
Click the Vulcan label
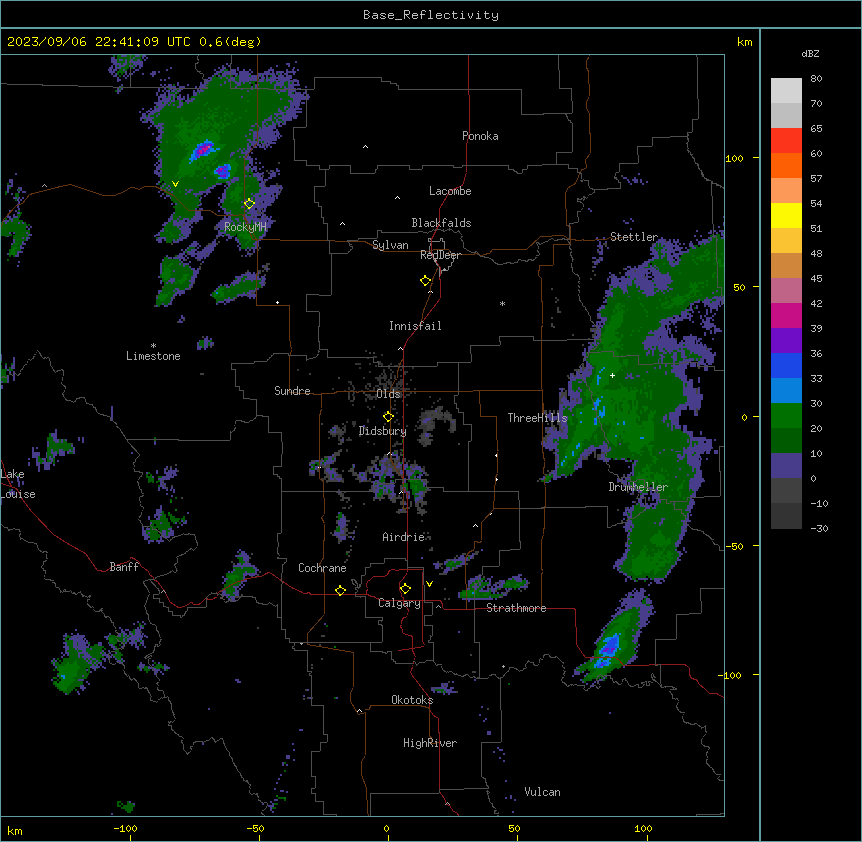tap(542, 792)
